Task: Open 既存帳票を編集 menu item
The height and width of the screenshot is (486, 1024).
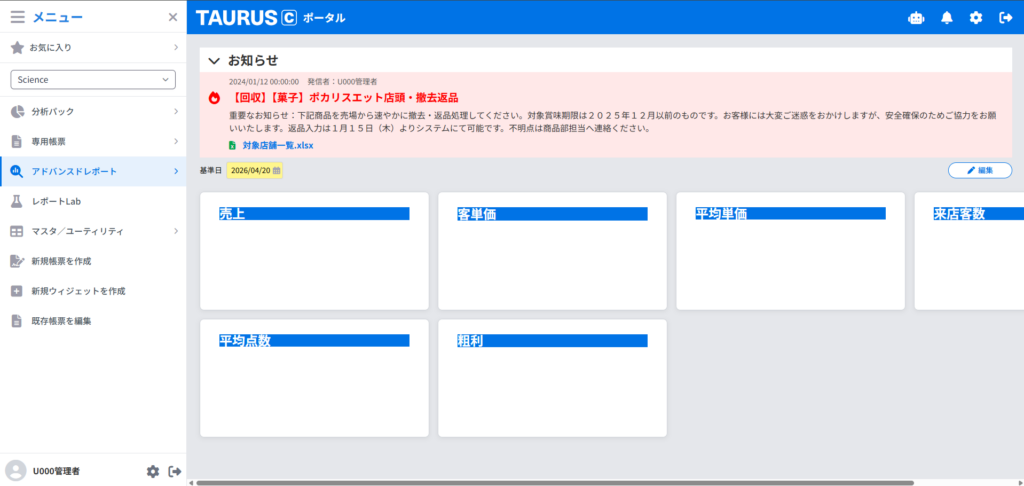Action: 93,321
